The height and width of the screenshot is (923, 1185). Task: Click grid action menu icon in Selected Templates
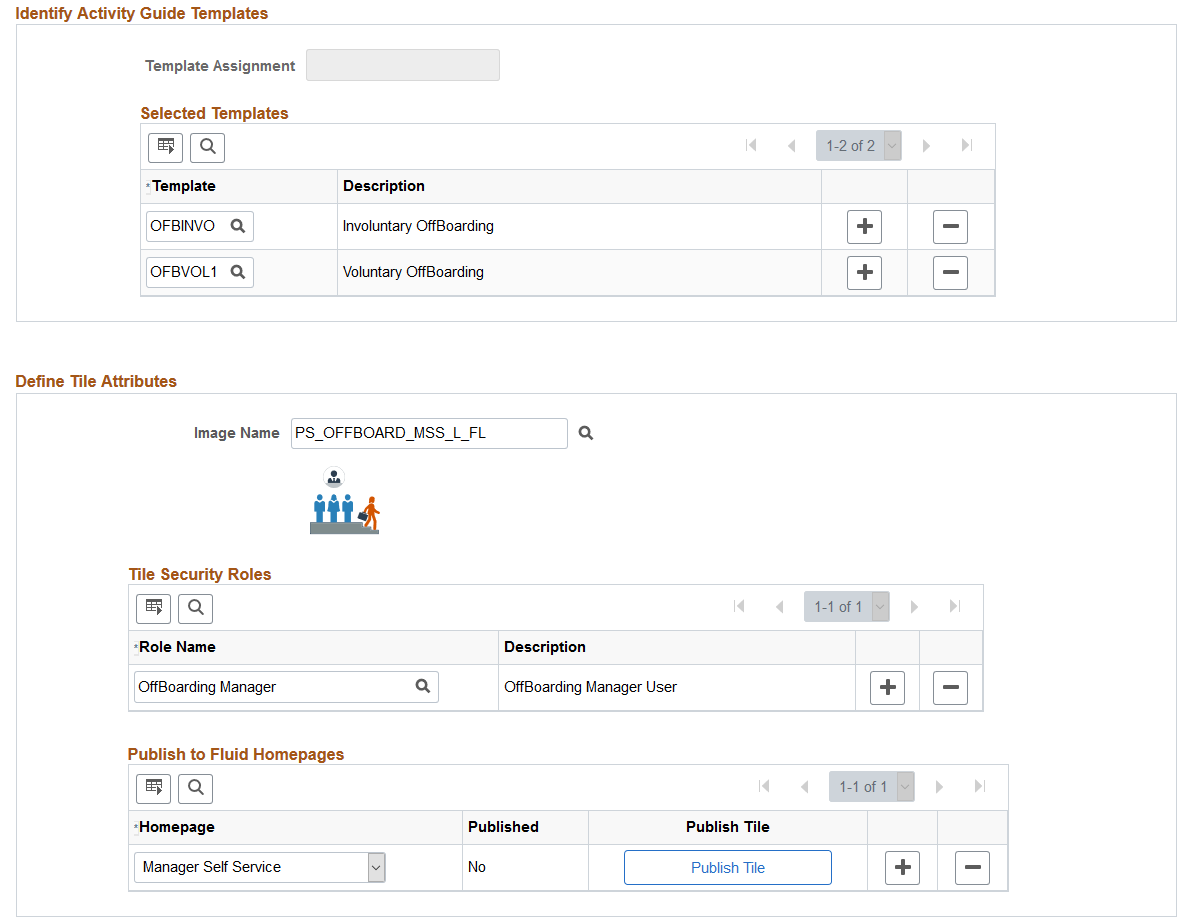pyautogui.click(x=165, y=147)
